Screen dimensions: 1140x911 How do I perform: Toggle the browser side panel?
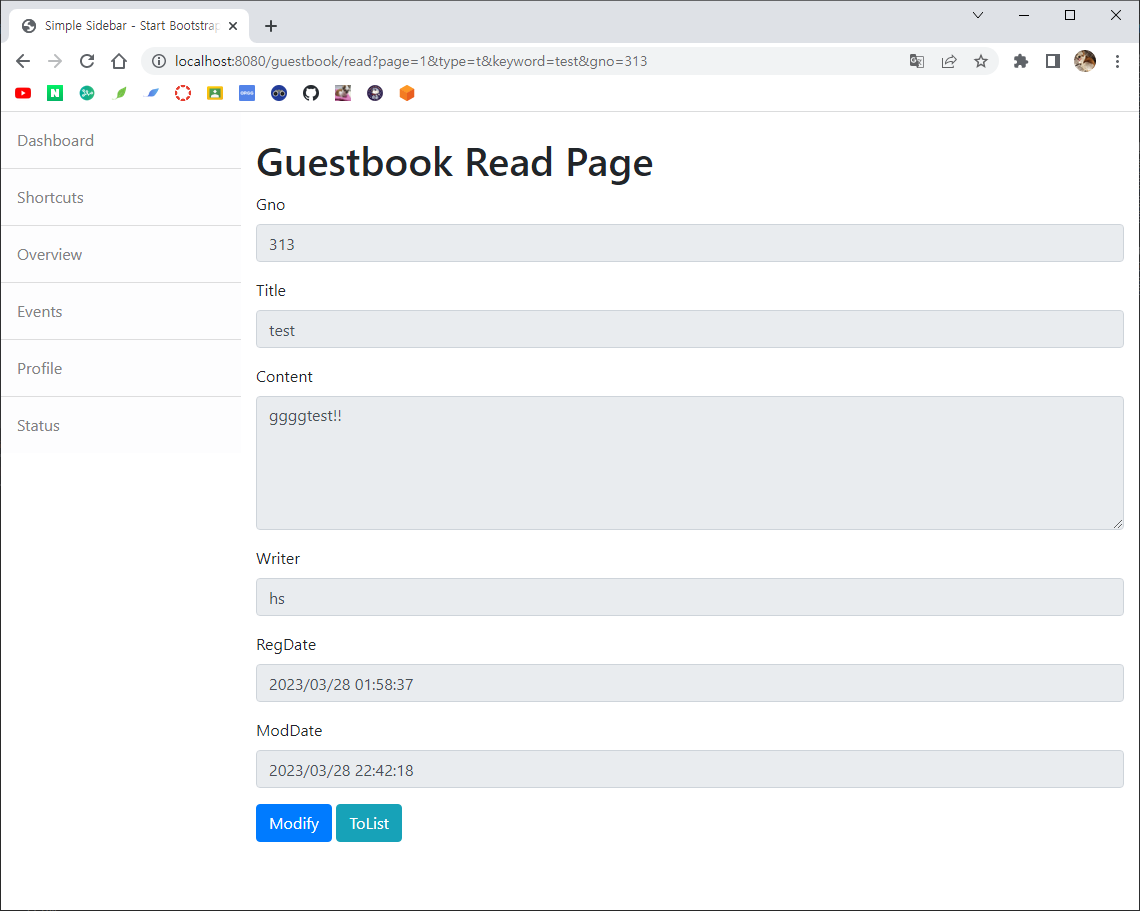[1053, 61]
